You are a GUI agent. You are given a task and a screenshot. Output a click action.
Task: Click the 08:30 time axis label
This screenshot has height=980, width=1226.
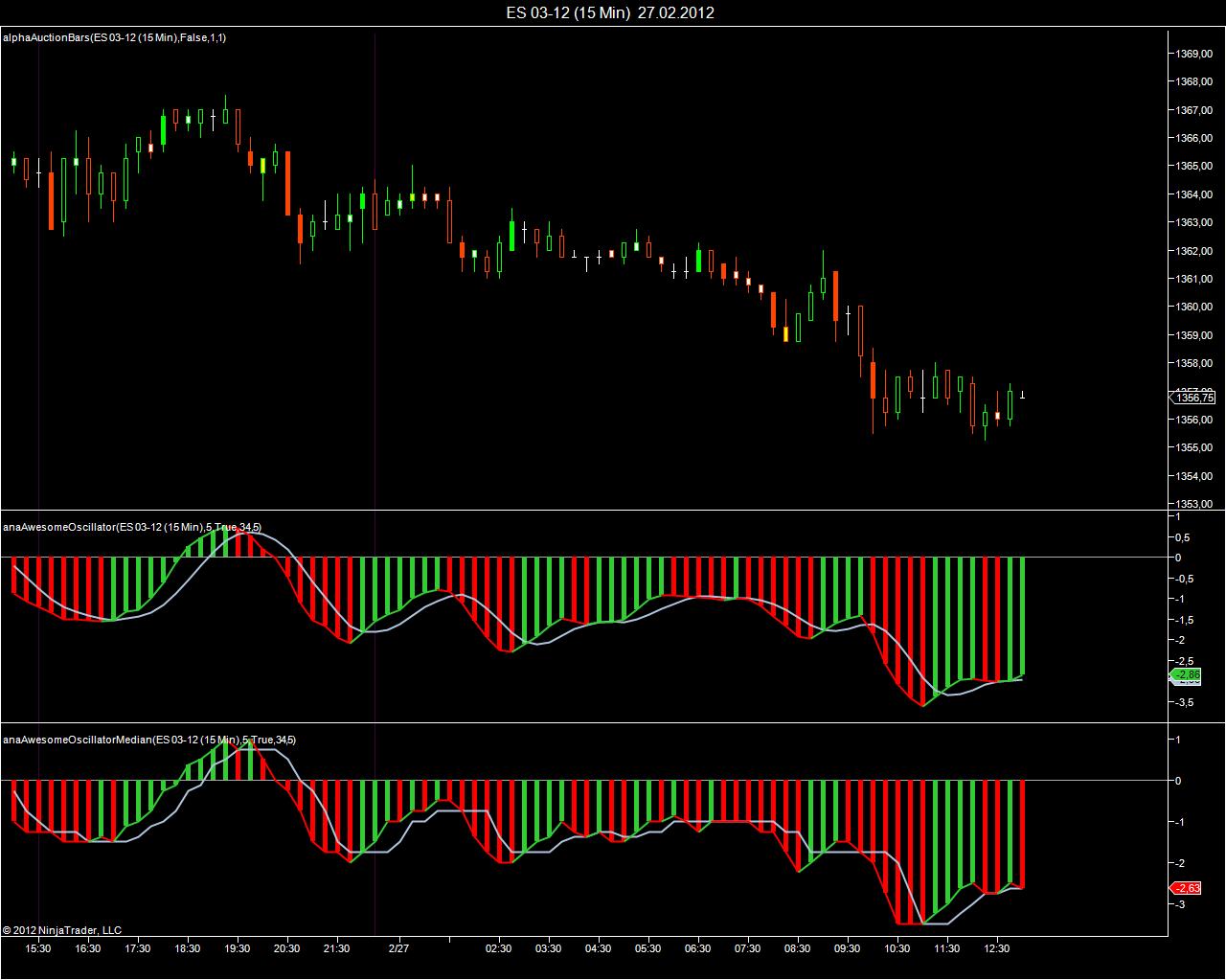797,948
